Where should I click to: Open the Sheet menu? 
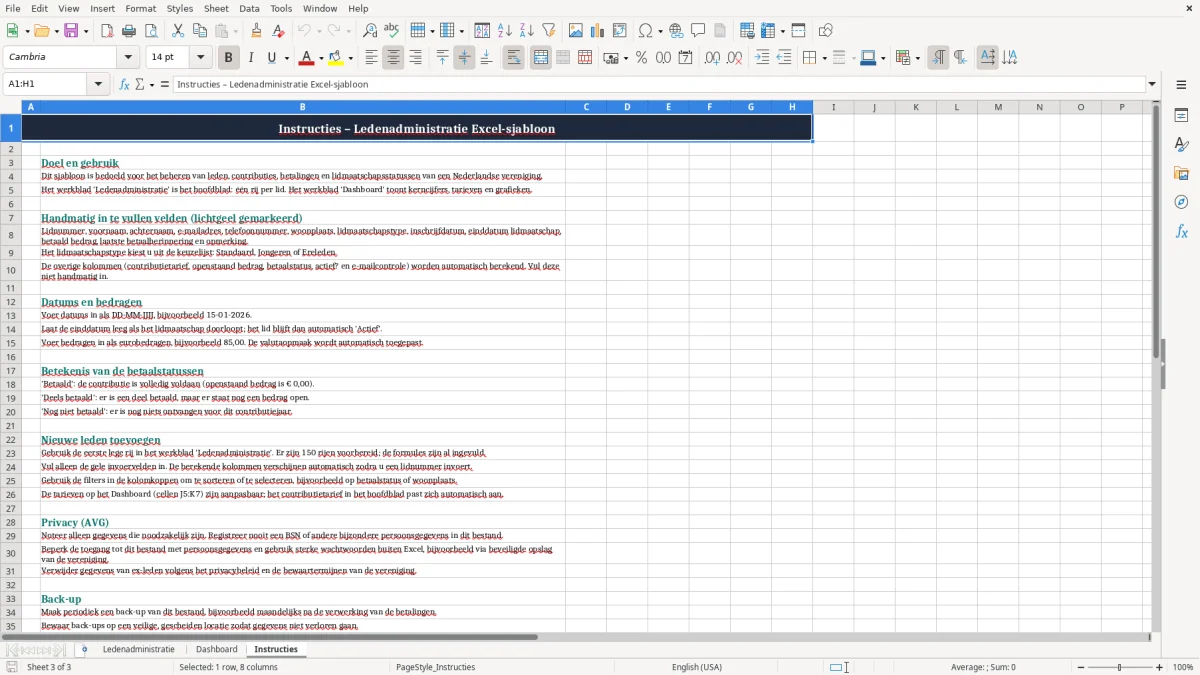click(216, 8)
